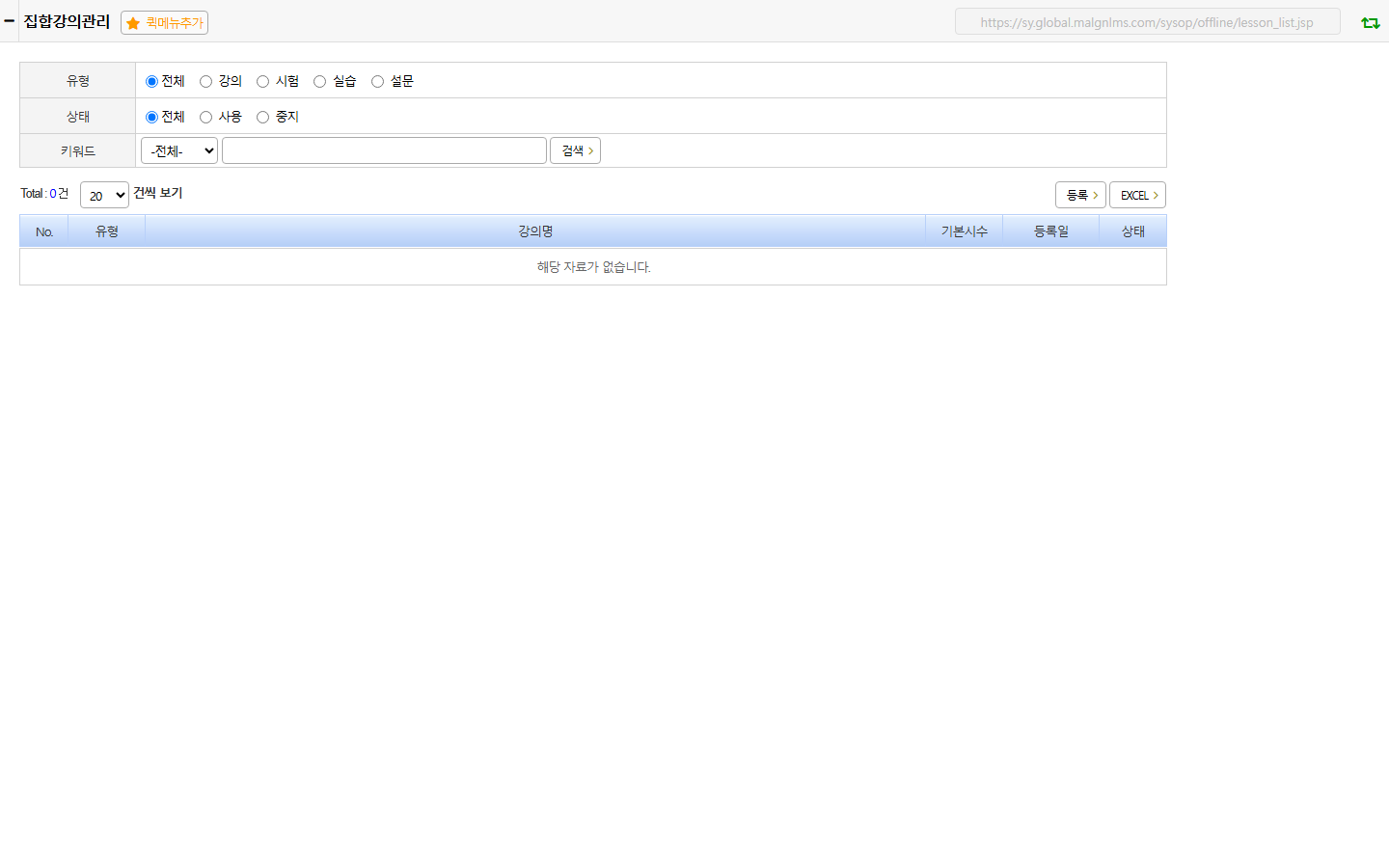The image size is (1389, 868).
Task: Select the 중지 status radio button
Action: [x=262, y=118]
